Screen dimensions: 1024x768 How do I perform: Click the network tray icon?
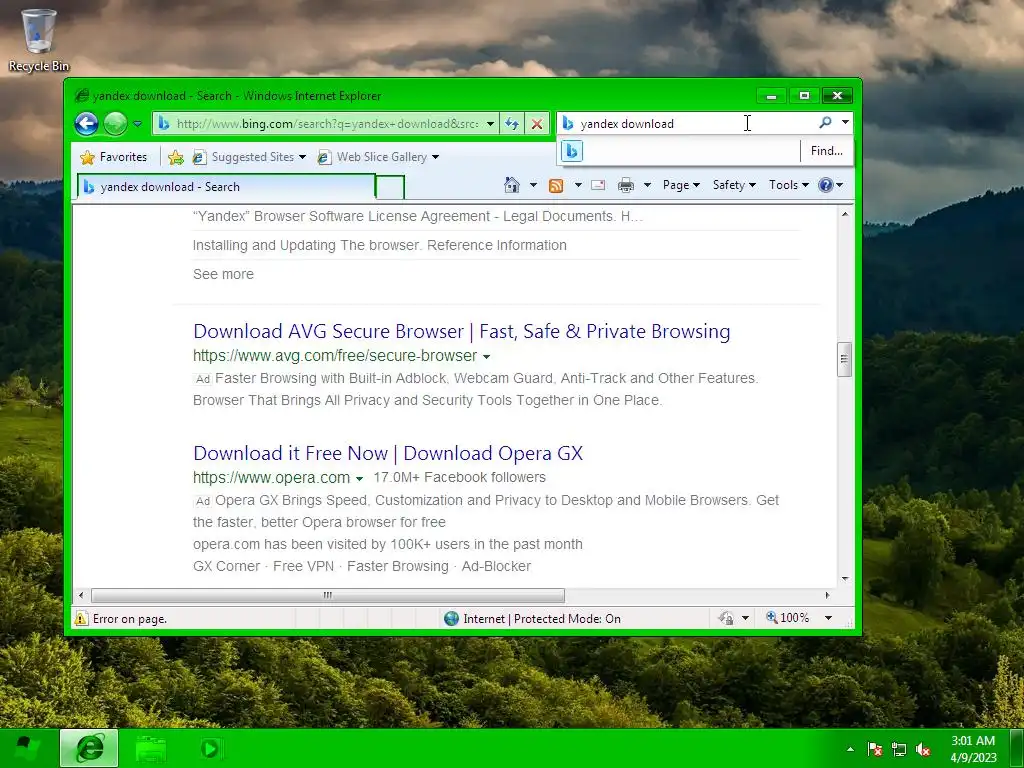[899, 749]
